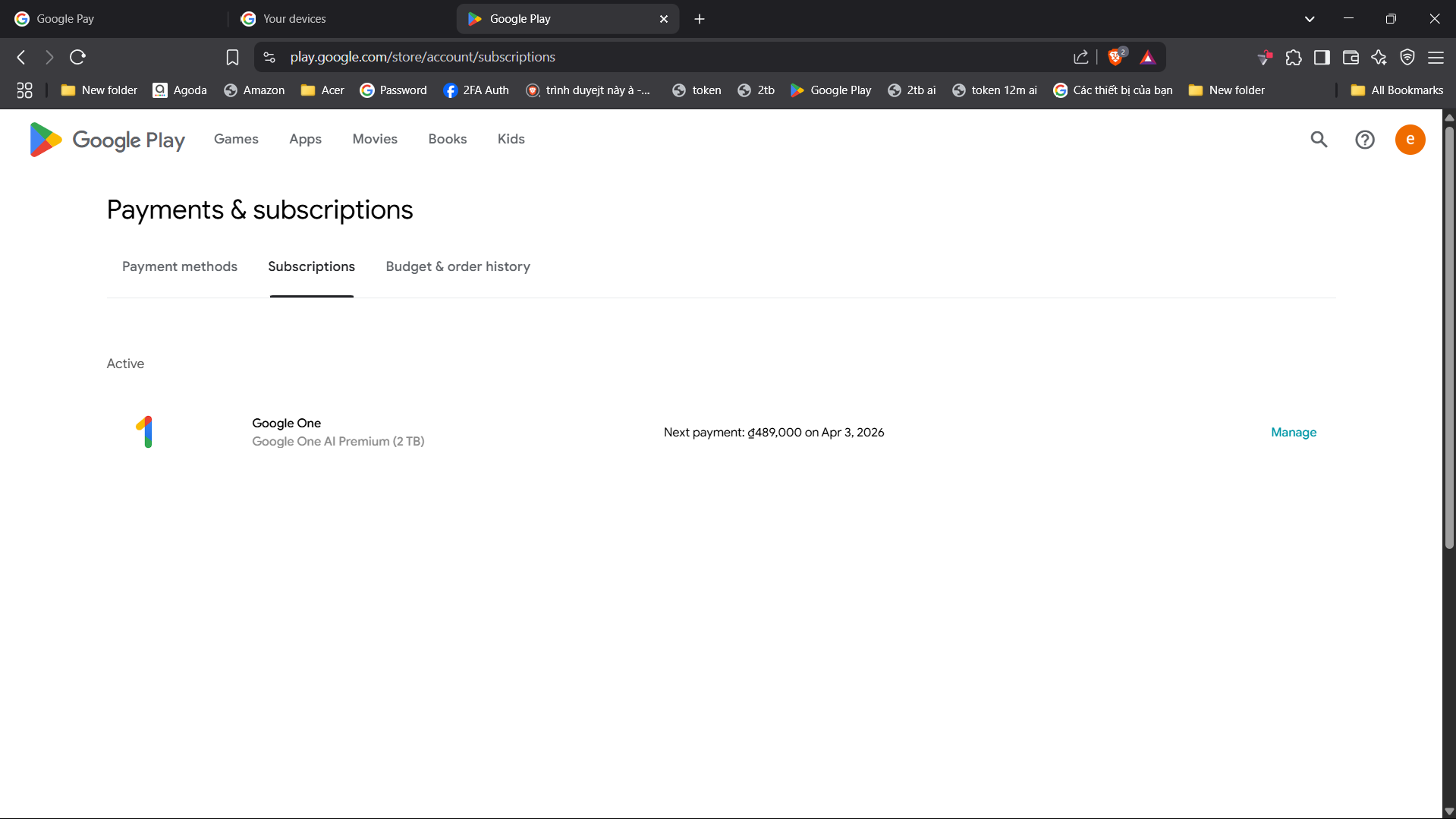
Task: Open the token 12m ai bookmark
Action: [x=994, y=90]
